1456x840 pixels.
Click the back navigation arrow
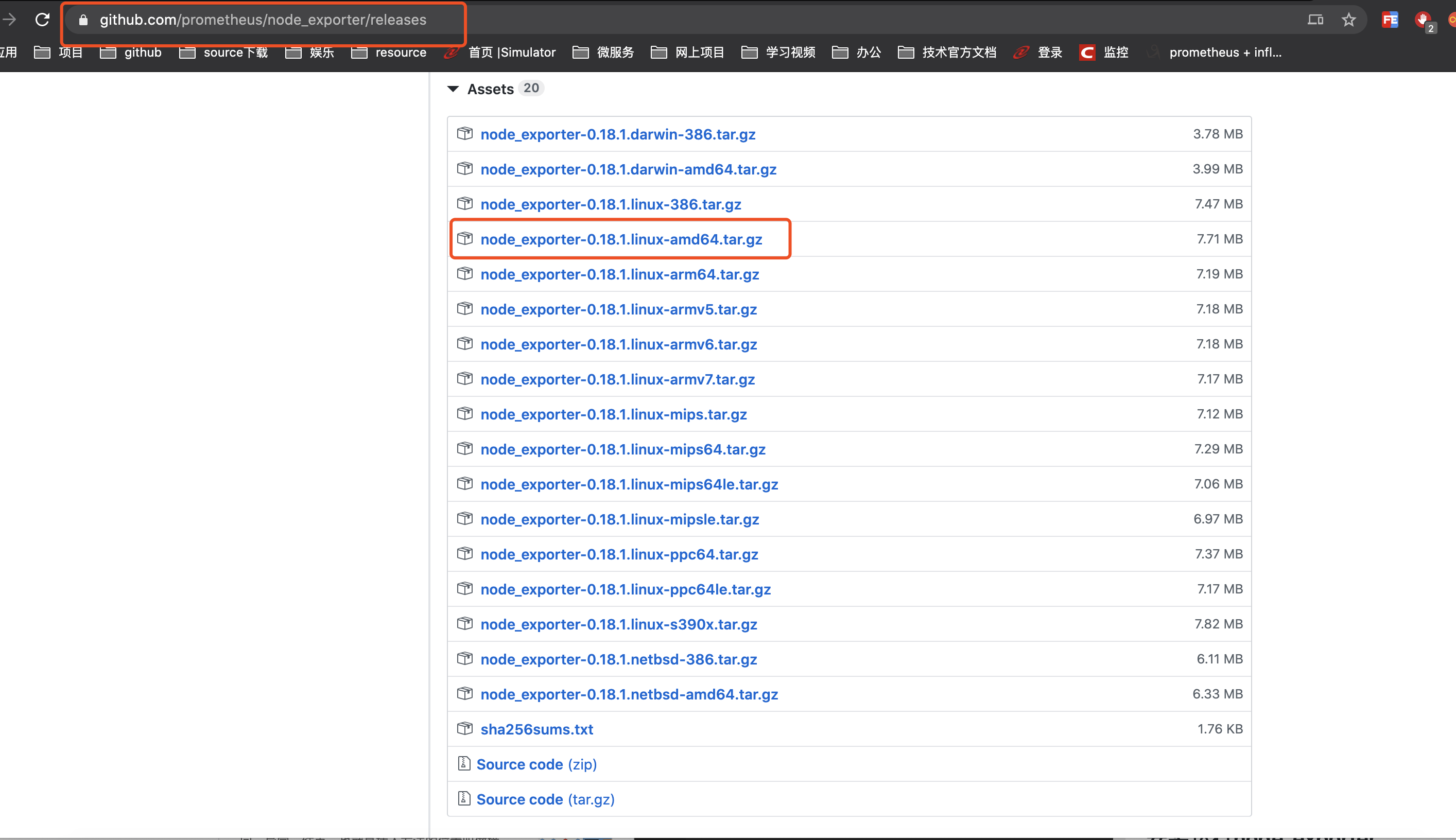[x=10, y=19]
